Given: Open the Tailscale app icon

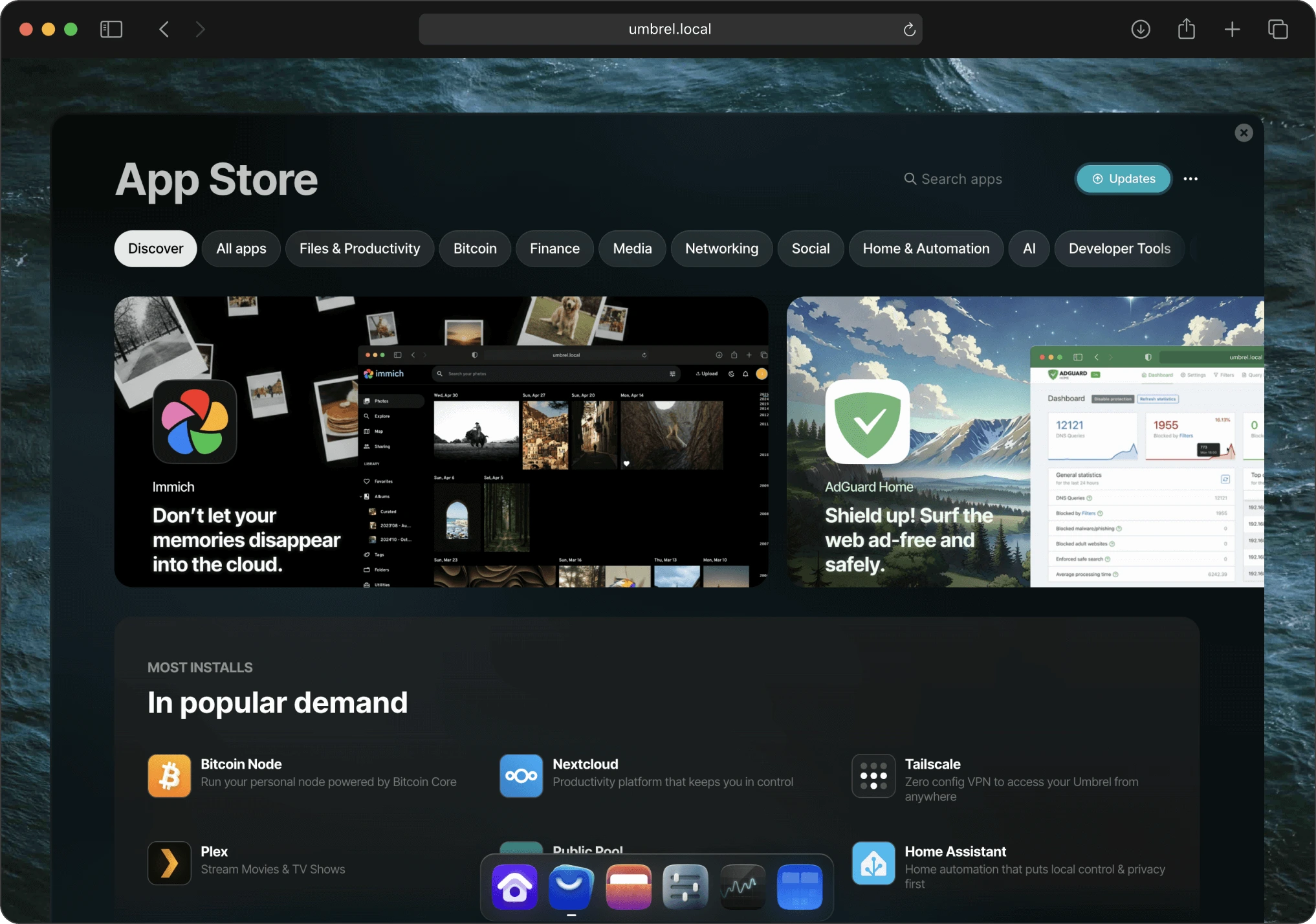Looking at the screenshot, I should pos(873,775).
